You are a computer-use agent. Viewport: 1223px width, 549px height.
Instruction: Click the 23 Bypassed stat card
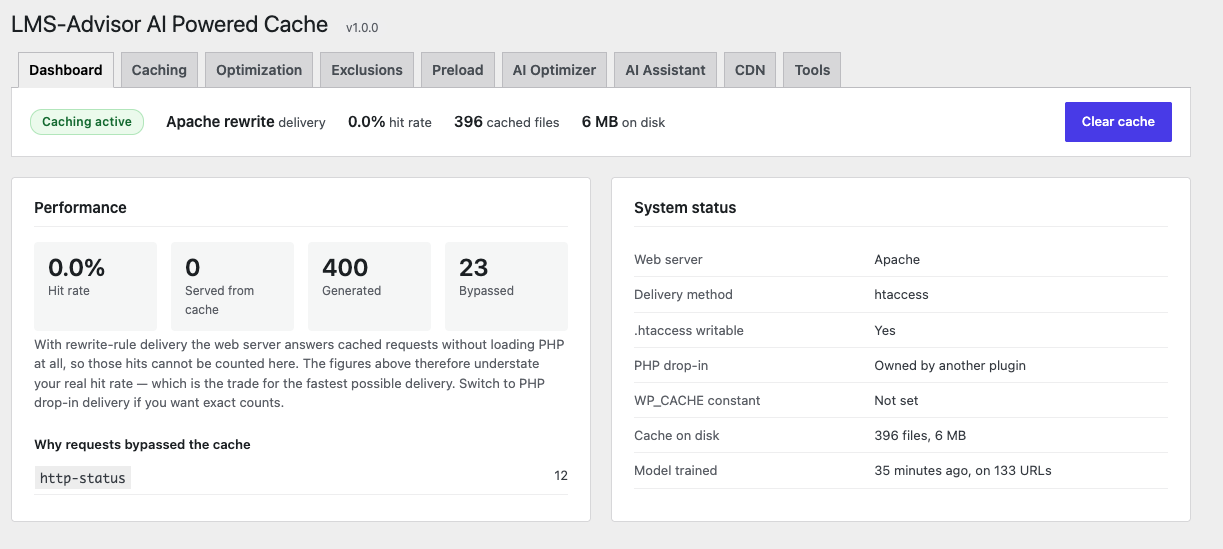(x=506, y=286)
